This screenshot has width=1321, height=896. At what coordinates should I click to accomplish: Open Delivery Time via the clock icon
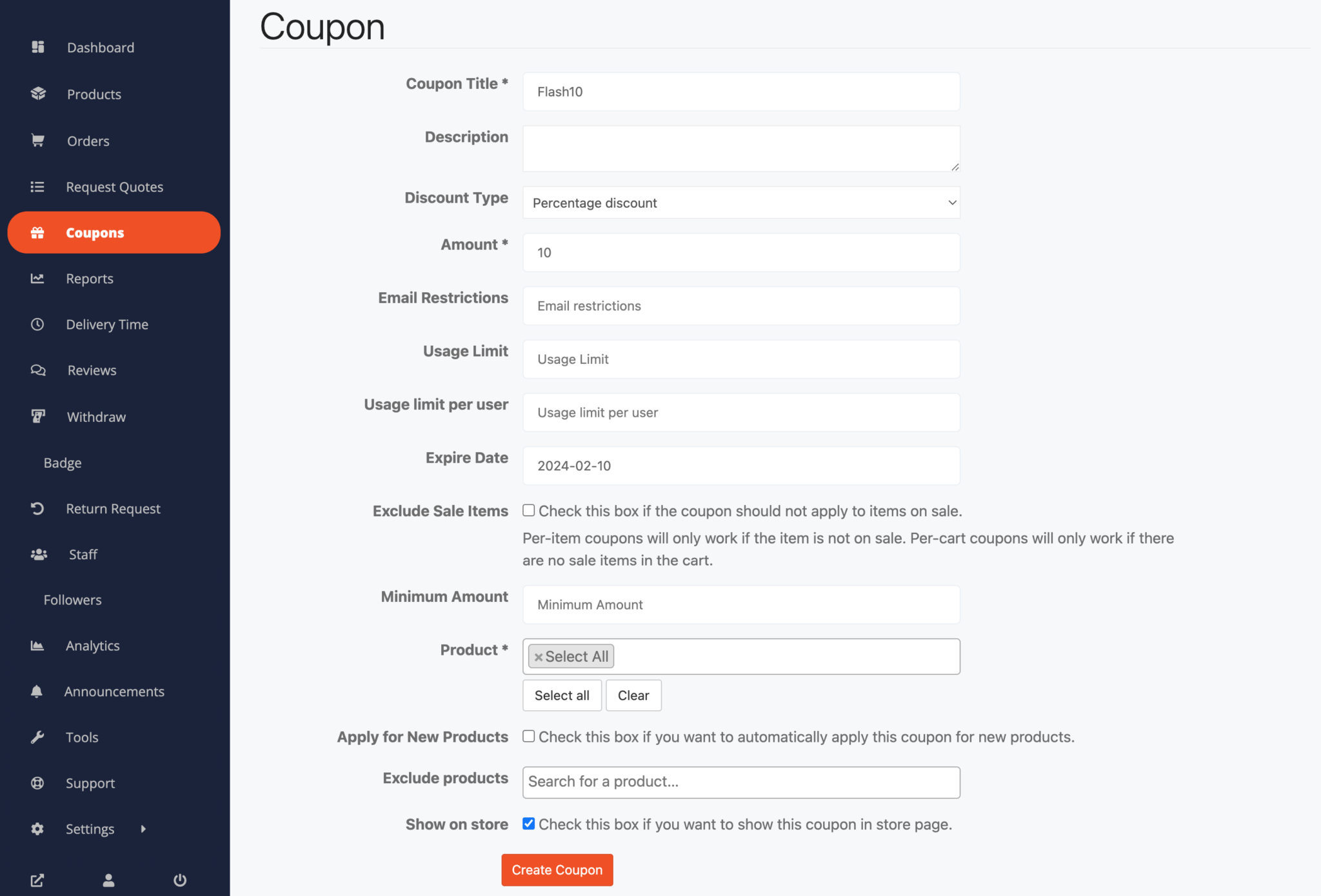point(37,324)
